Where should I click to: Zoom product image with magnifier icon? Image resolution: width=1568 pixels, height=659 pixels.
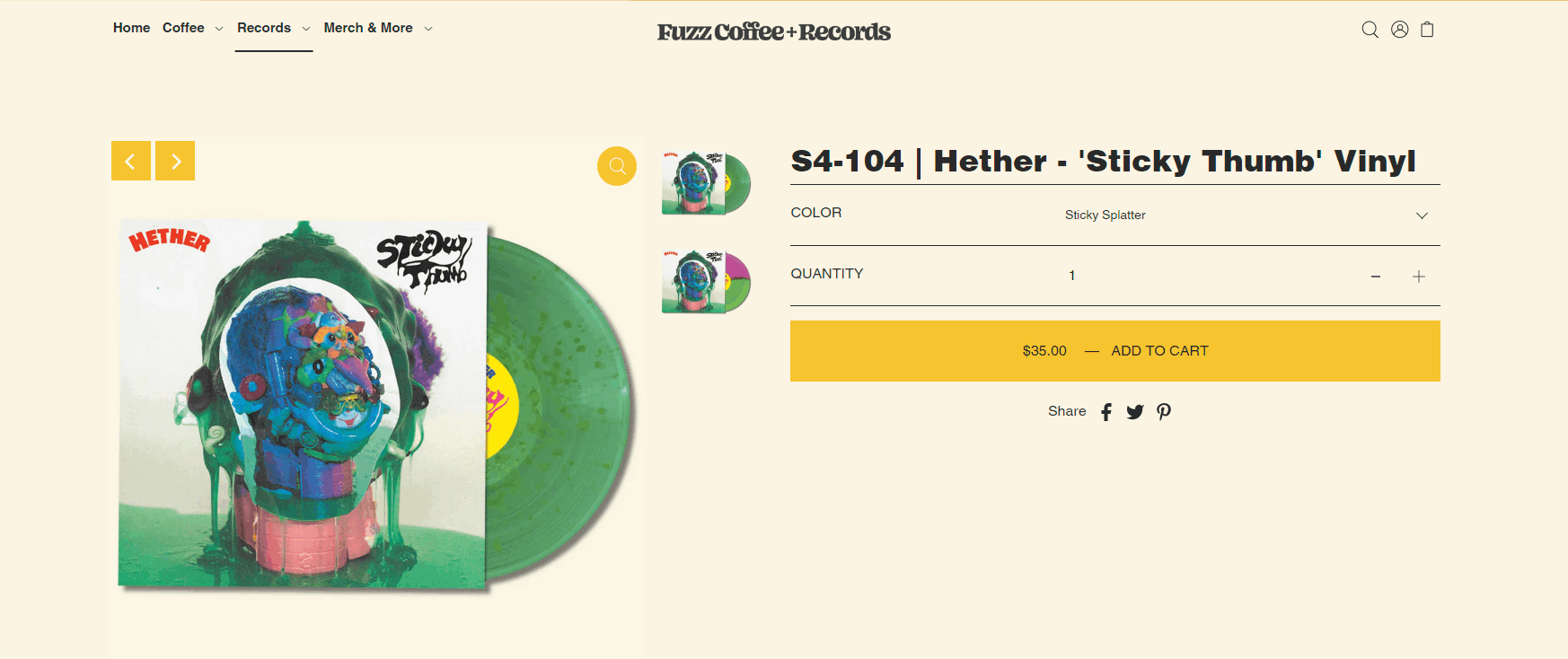point(617,166)
